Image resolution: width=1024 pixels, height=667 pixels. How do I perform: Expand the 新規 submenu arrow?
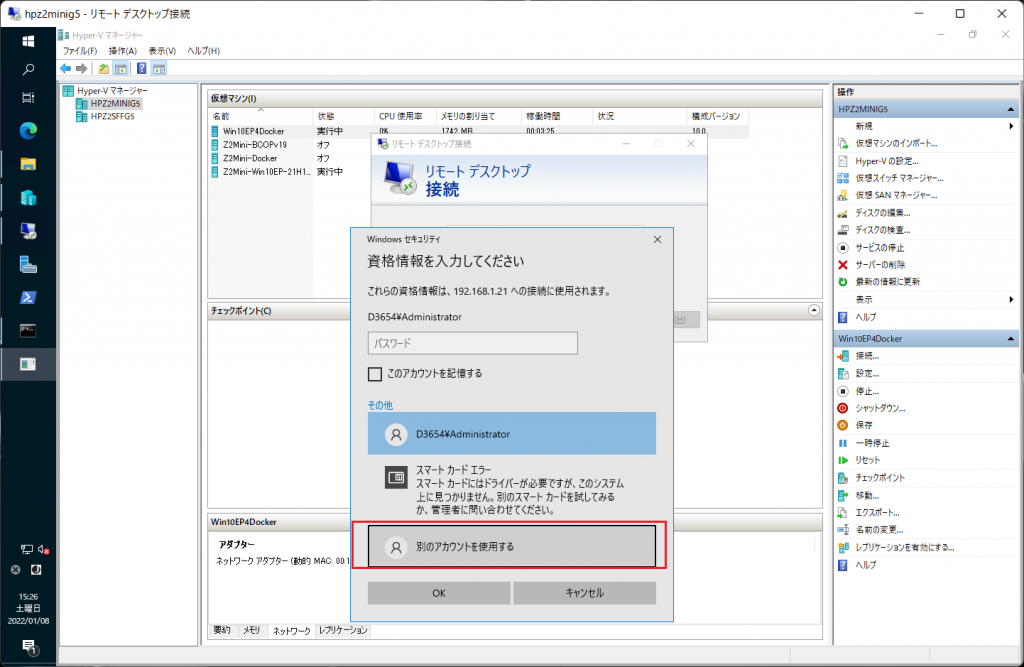1011,126
